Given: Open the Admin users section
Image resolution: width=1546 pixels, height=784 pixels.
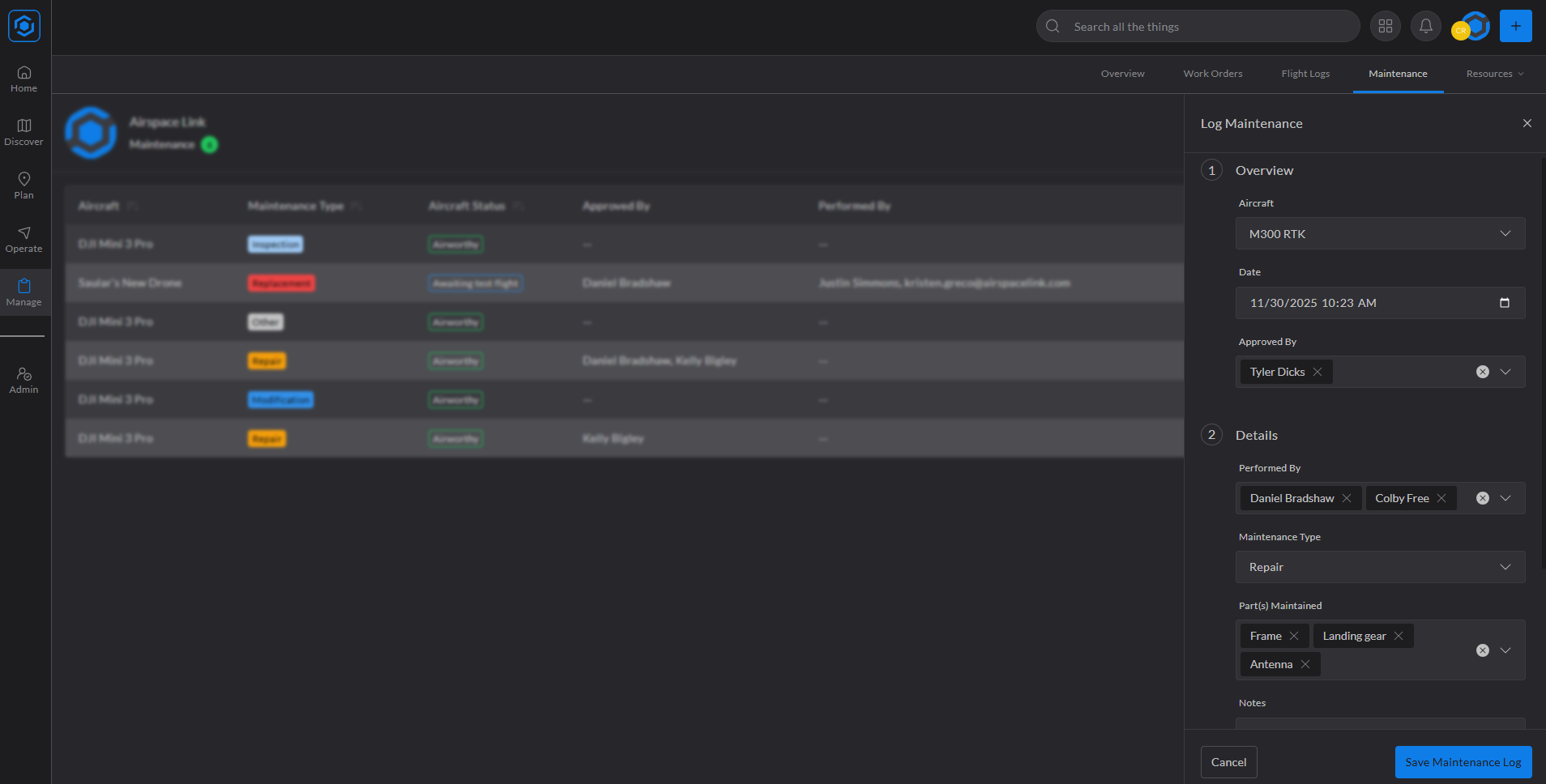Looking at the screenshot, I should click(x=24, y=380).
